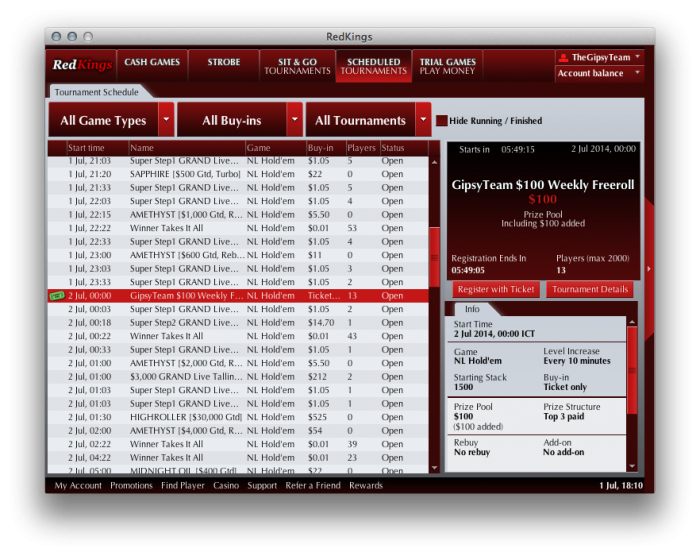Select Scheduled Tournaments tab
Screen dimensions: 700x556
374,66
